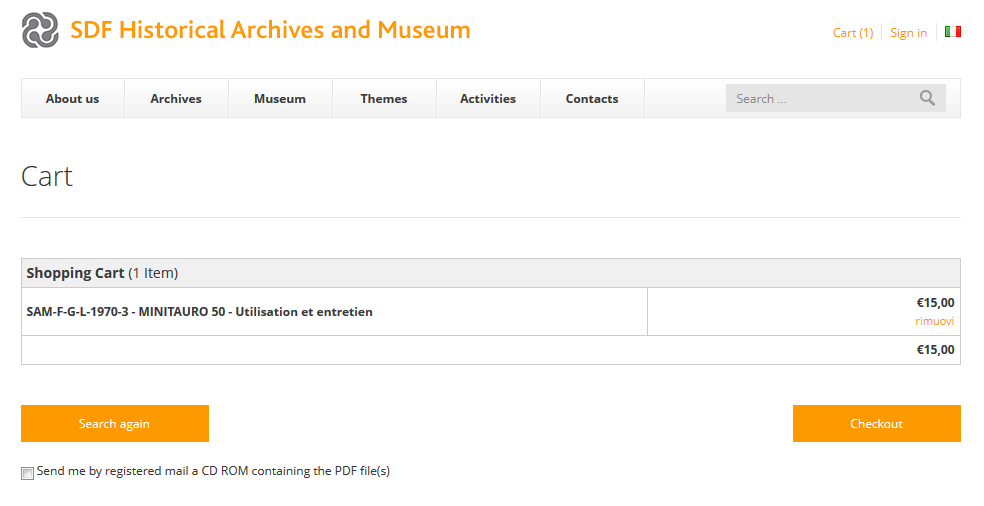Click the Shopping Cart table header
Image resolution: width=984 pixels, height=506 pixels.
pyautogui.click(x=102, y=273)
